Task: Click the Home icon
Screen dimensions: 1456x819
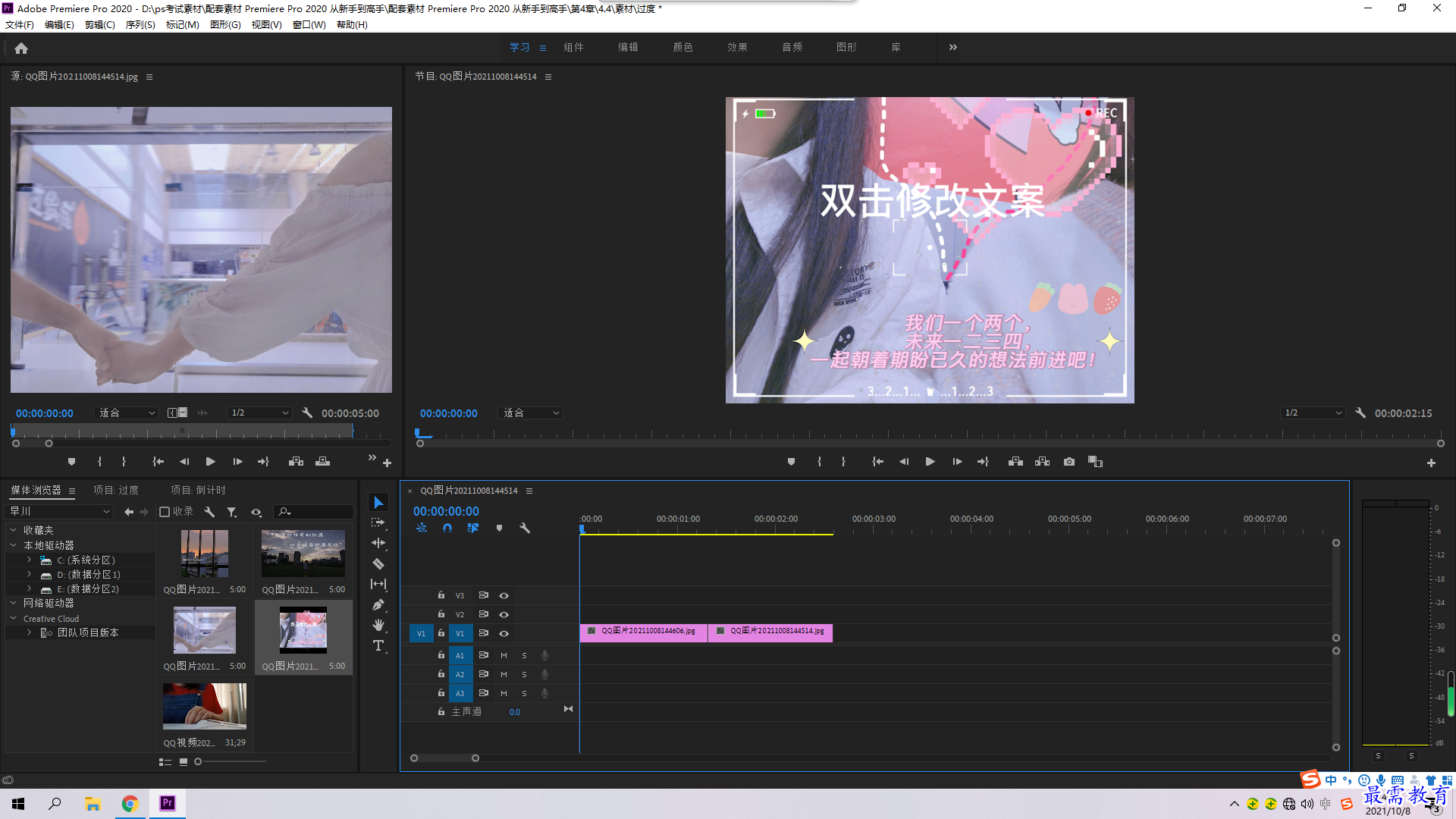Action: 21,48
